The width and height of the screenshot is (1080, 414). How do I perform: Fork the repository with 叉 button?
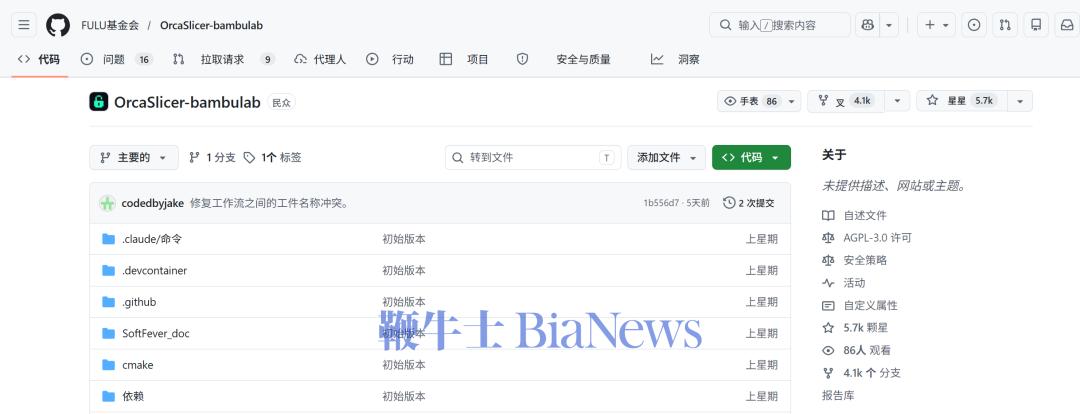pos(846,101)
